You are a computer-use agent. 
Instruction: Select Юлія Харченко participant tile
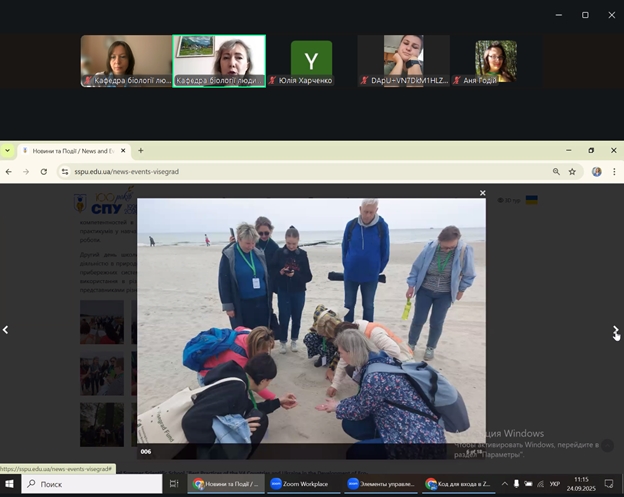coord(311,62)
